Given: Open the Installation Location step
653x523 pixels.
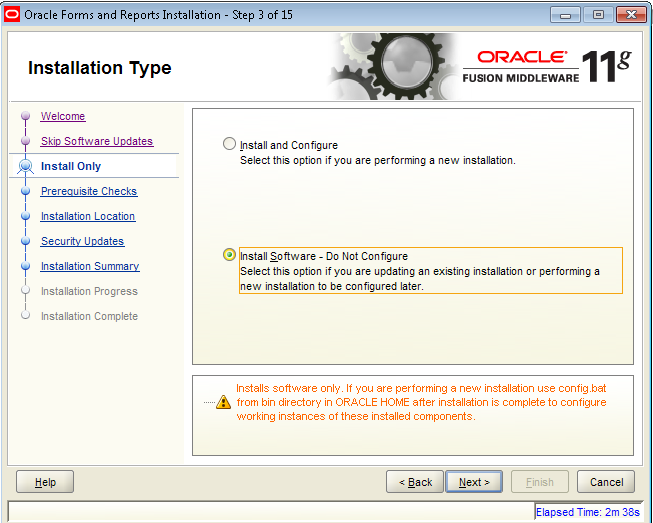Looking at the screenshot, I should tap(88, 216).
